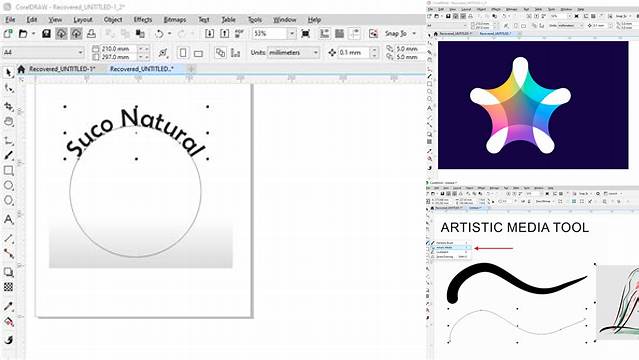Switch page to Portrait orientation
639x360 pixels.
click(x=183, y=53)
